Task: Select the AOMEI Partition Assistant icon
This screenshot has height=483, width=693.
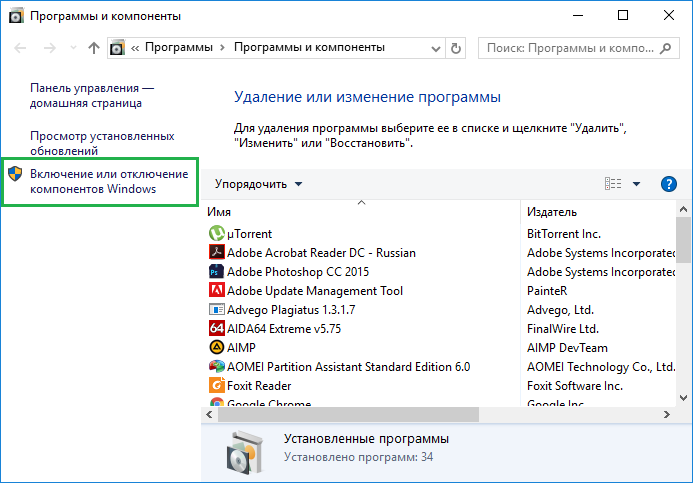Action: (x=216, y=366)
